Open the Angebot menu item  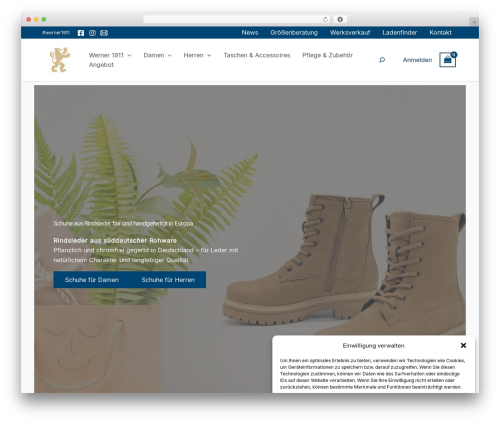[x=101, y=65]
